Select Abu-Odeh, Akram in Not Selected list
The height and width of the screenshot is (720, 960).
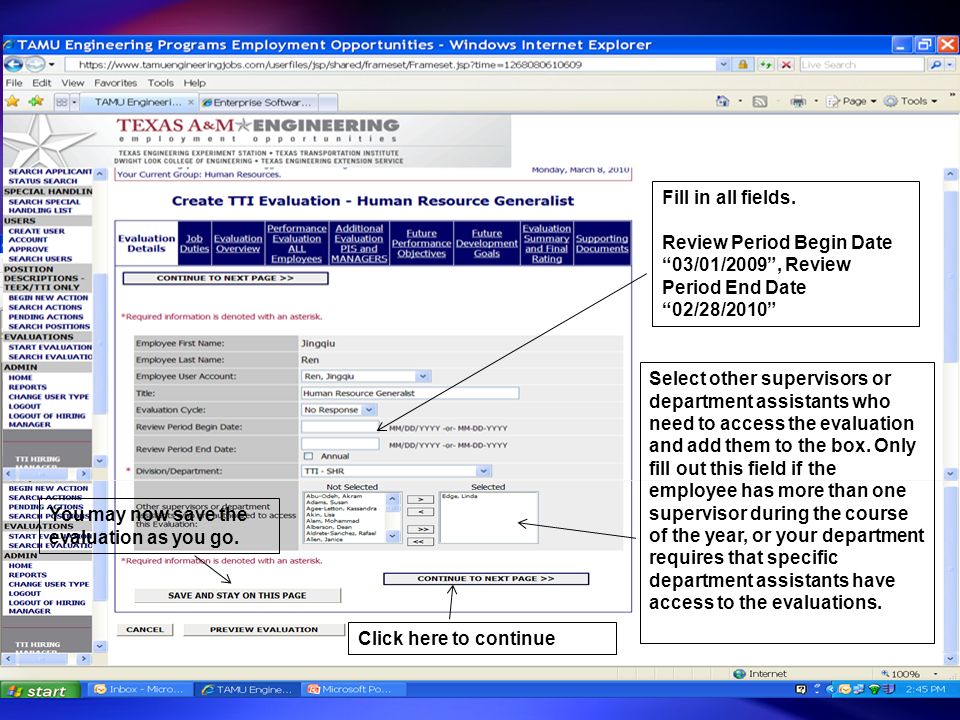(x=334, y=496)
